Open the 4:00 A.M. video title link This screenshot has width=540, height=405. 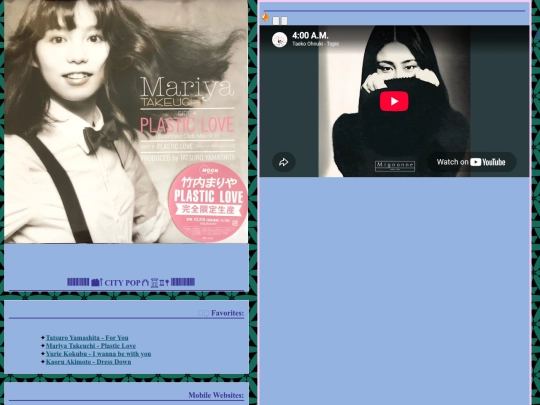(310, 35)
